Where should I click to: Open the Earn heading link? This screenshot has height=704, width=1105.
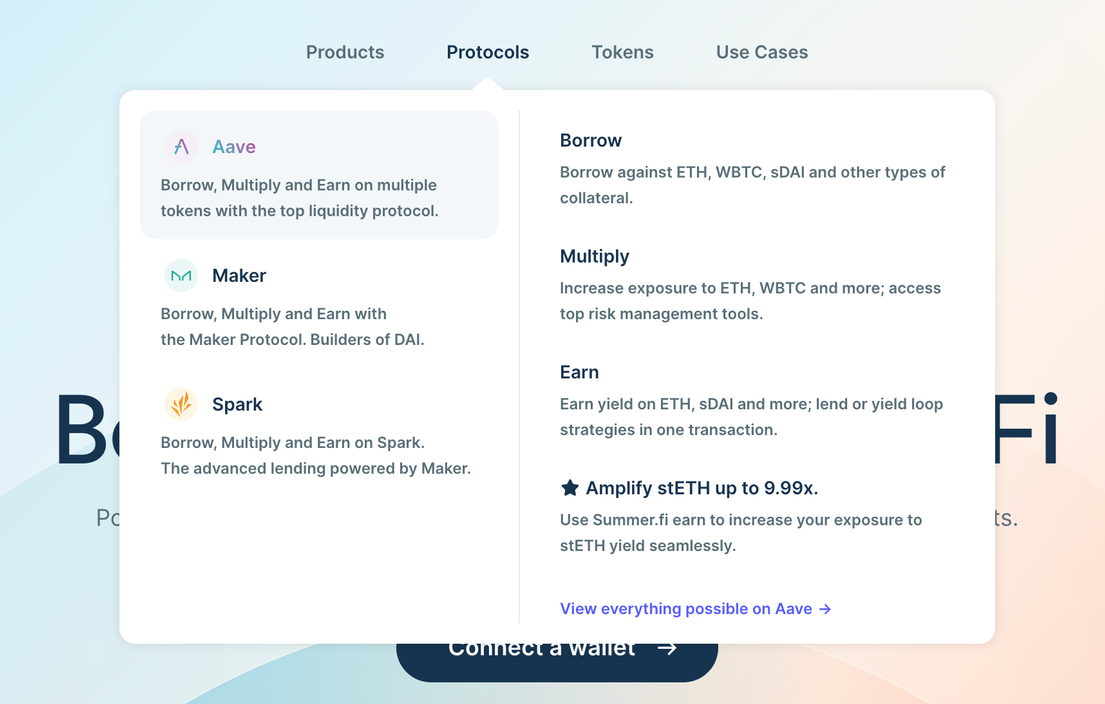point(579,372)
